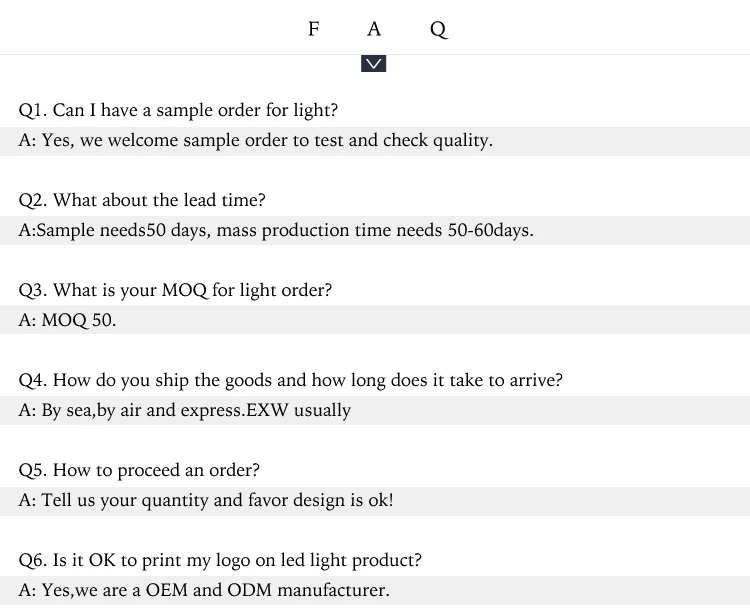The width and height of the screenshot is (750, 614).
Task: Click the letter F in the heading
Action: 313,29
